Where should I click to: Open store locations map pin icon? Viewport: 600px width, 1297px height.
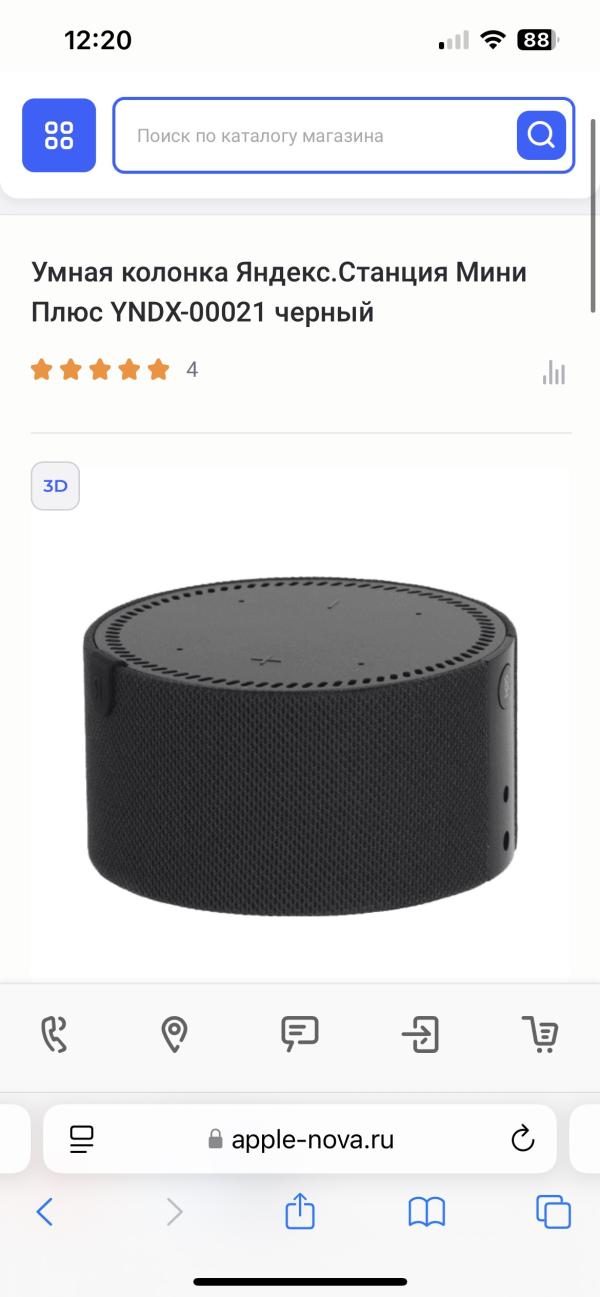(175, 1034)
